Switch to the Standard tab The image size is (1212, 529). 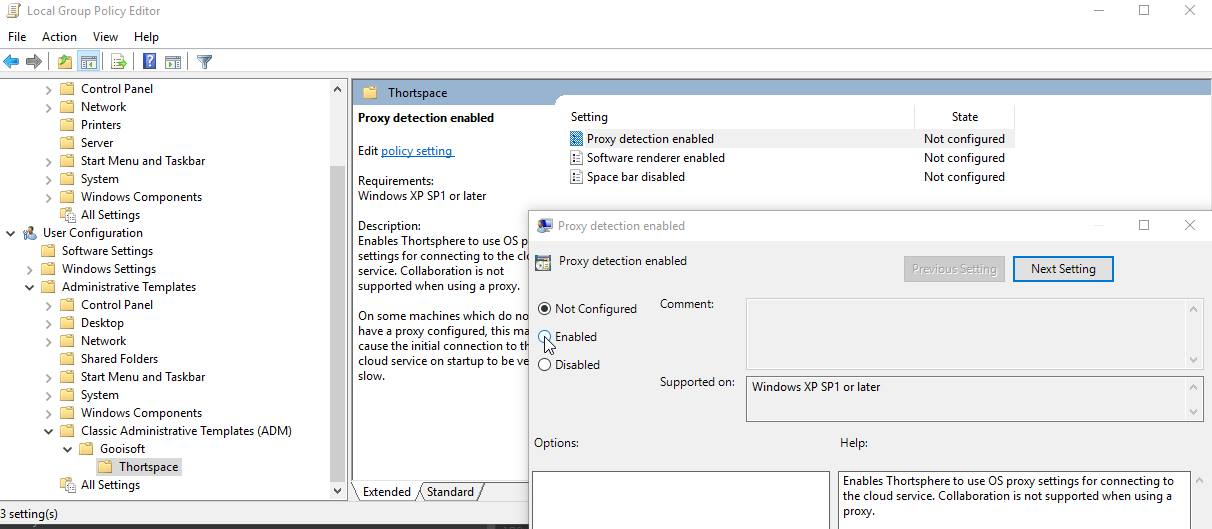coord(450,492)
